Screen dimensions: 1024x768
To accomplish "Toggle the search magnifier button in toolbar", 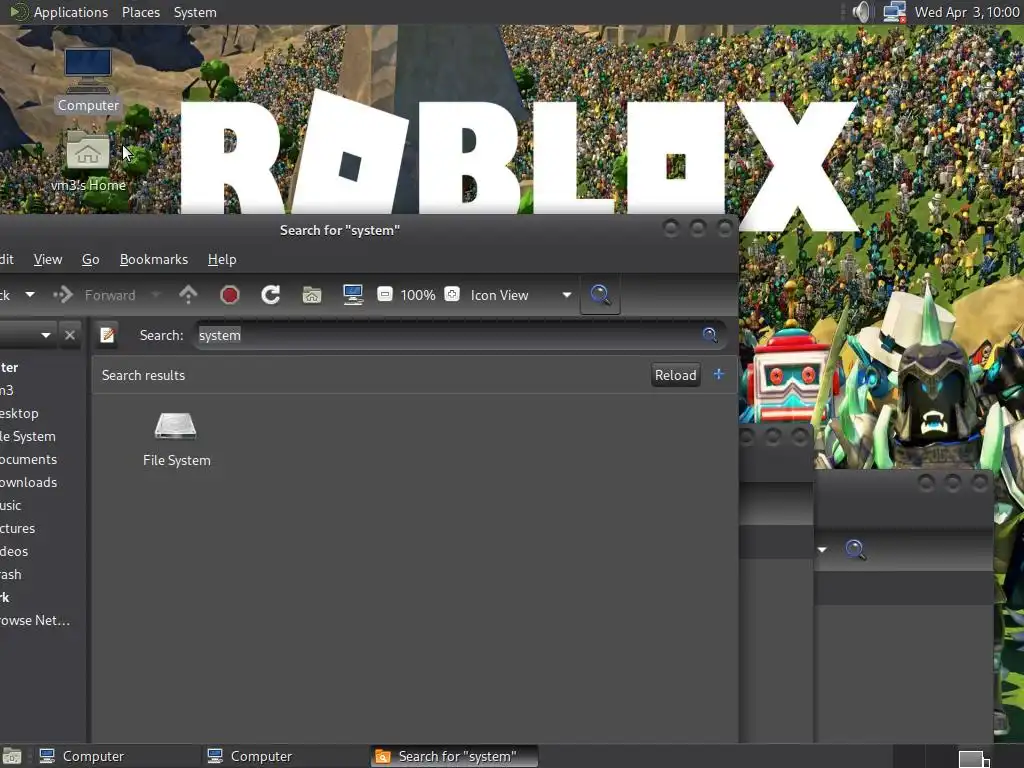I will click(600, 295).
